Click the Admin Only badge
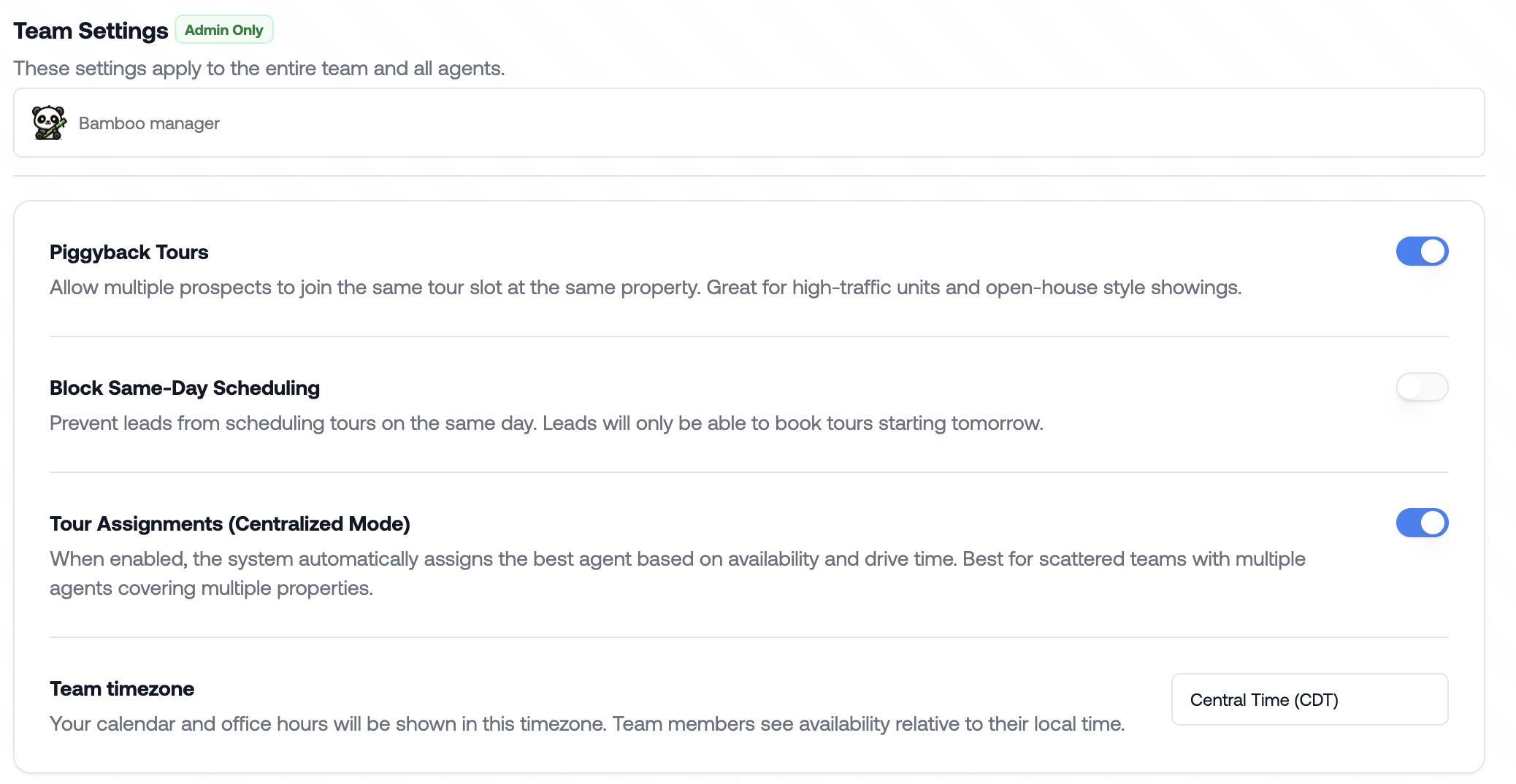Image resolution: width=1516 pixels, height=784 pixels. (x=223, y=30)
